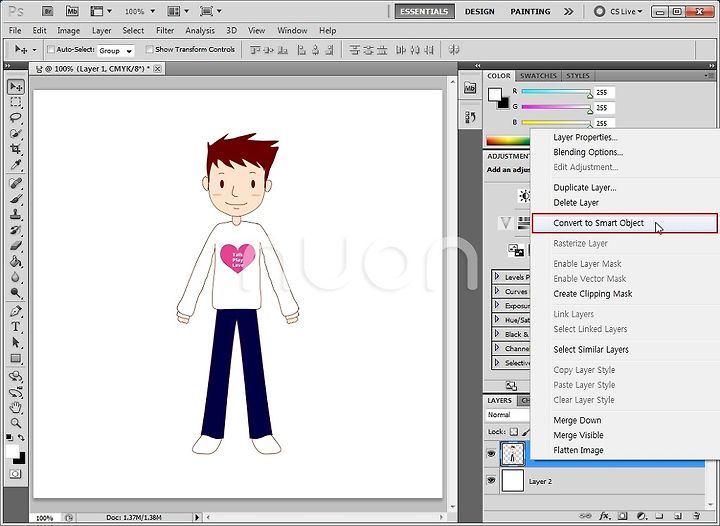Select the Rectangular Marquee tool
This screenshot has width=720, height=526.
16,102
